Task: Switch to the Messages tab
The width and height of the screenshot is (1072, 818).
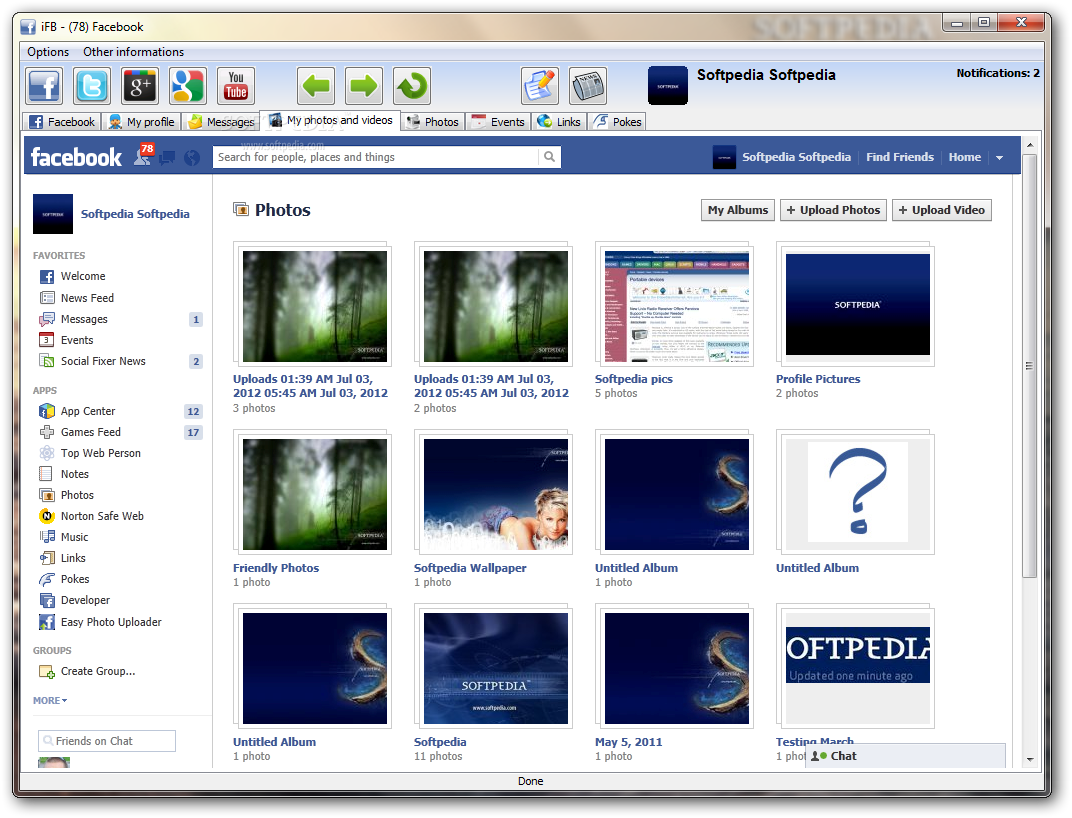Action: [222, 122]
